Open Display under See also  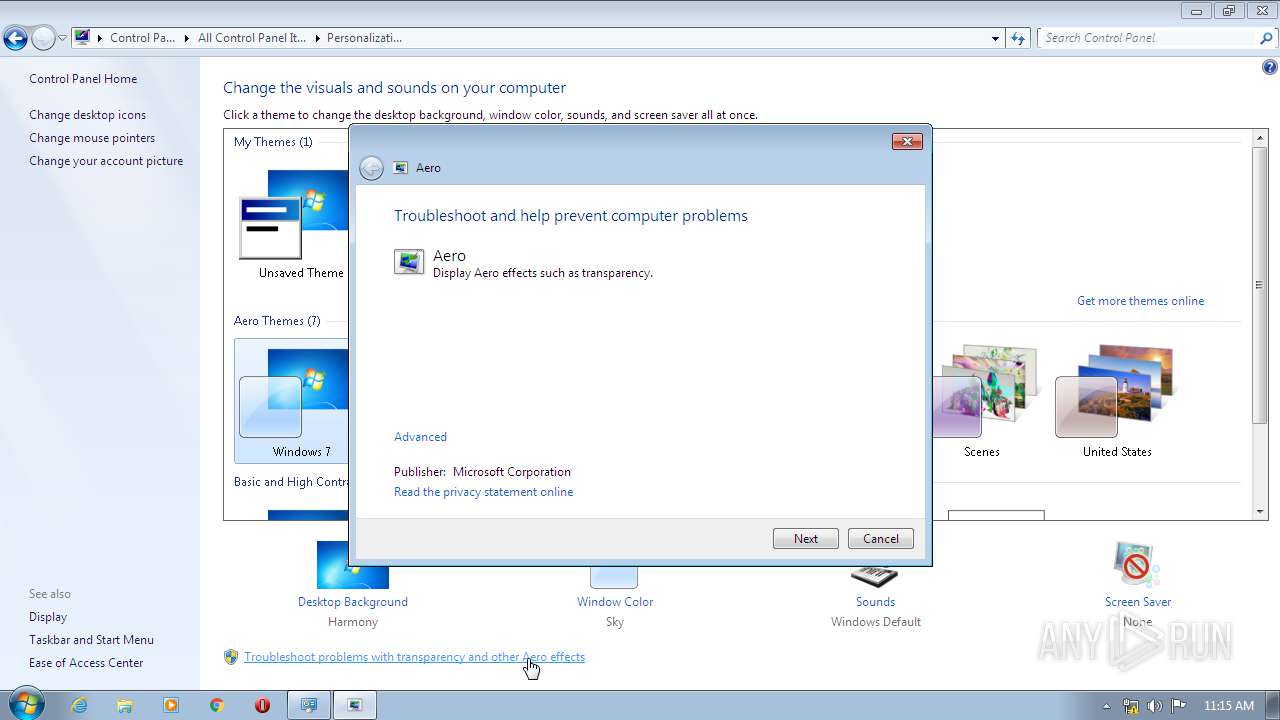(48, 617)
